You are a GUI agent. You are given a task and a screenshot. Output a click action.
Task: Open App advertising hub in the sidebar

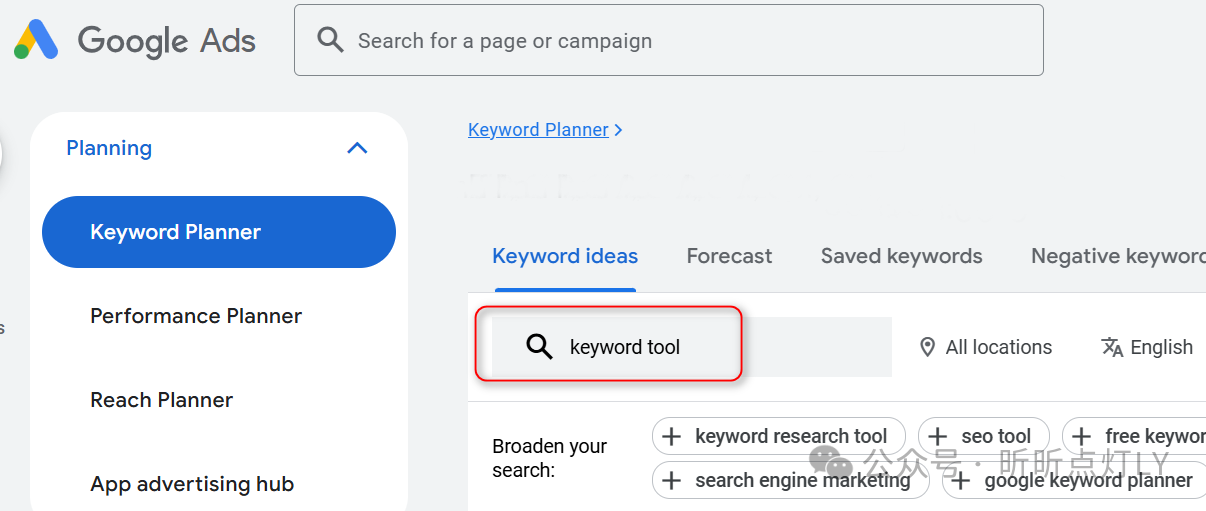point(192,484)
